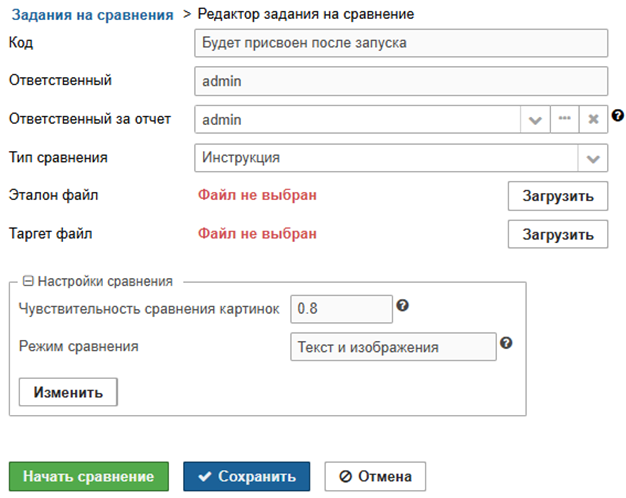Show help for Ответственный за отчет field
Image resolution: width=626 pixels, height=498 pixels.
(618, 115)
